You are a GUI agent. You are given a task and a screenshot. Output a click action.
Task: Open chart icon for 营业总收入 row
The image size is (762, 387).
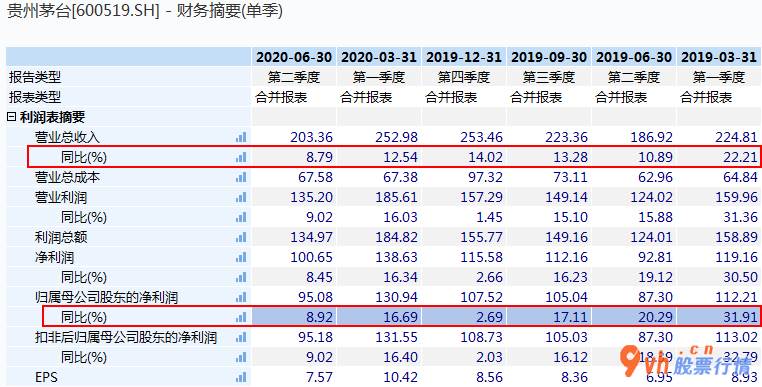[x=241, y=137]
